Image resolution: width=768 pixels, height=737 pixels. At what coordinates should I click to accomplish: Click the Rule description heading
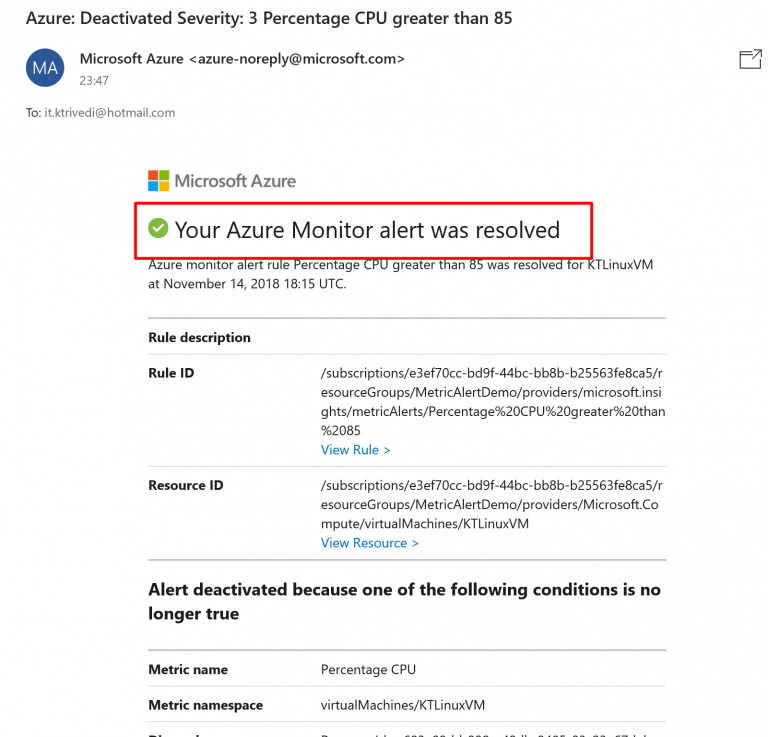(199, 338)
